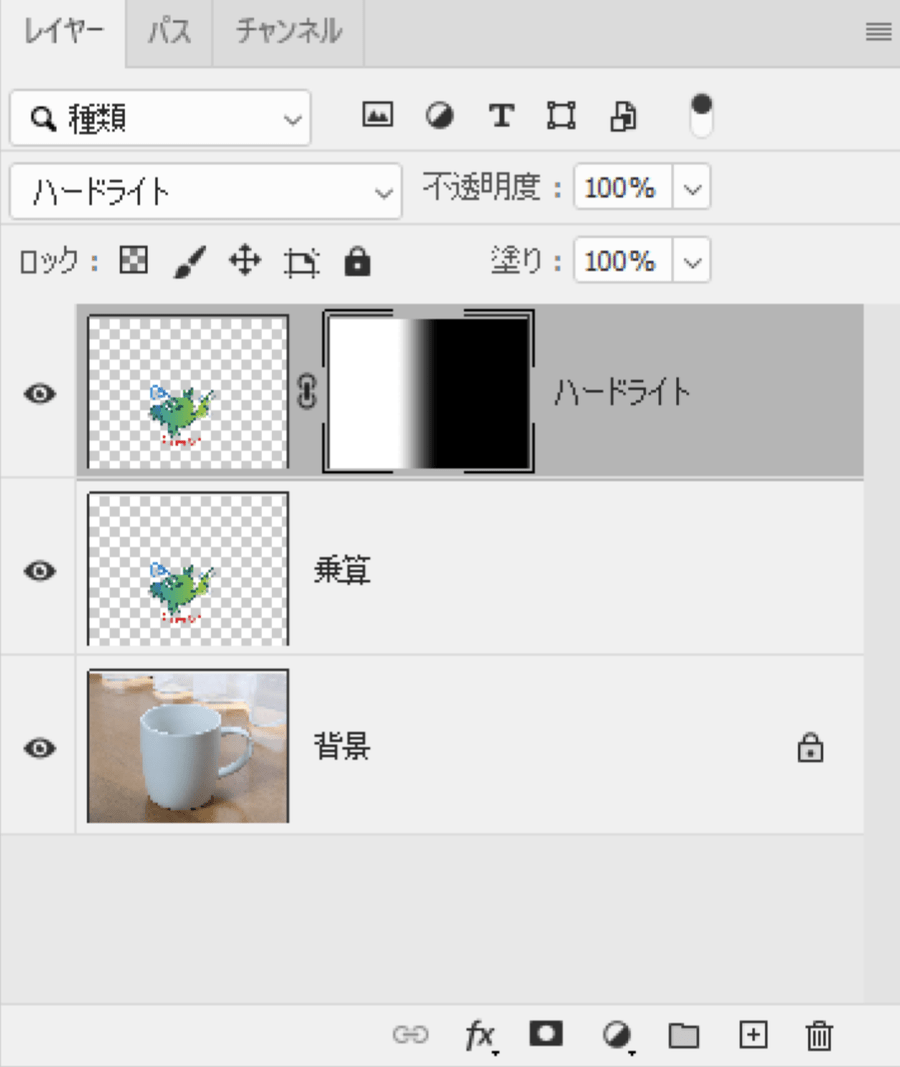This screenshot has width=900, height=1067.
Task: Click the 不透明度 100% value field
Action: click(622, 187)
